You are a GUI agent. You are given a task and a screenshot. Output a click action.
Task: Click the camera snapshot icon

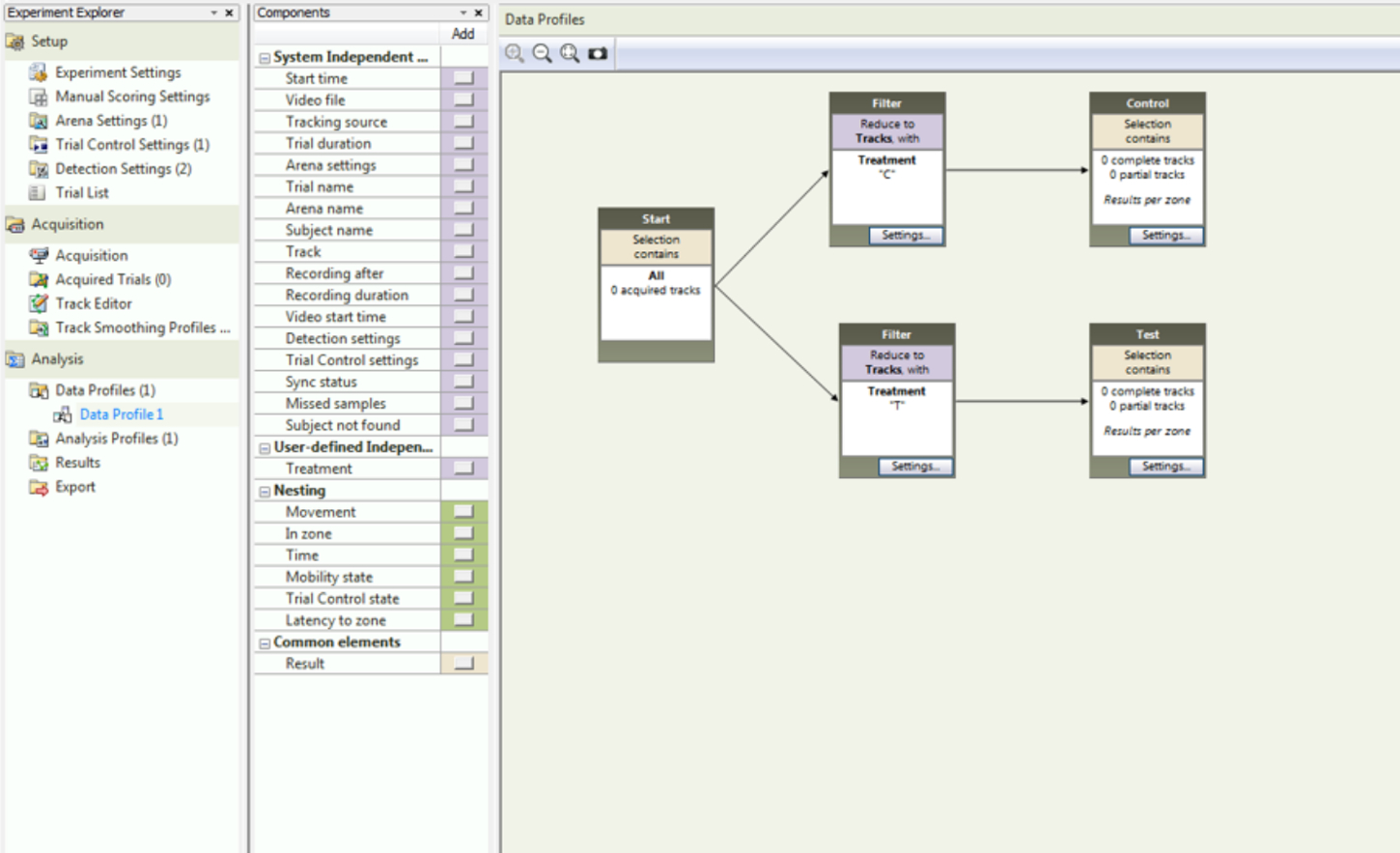pos(598,54)
